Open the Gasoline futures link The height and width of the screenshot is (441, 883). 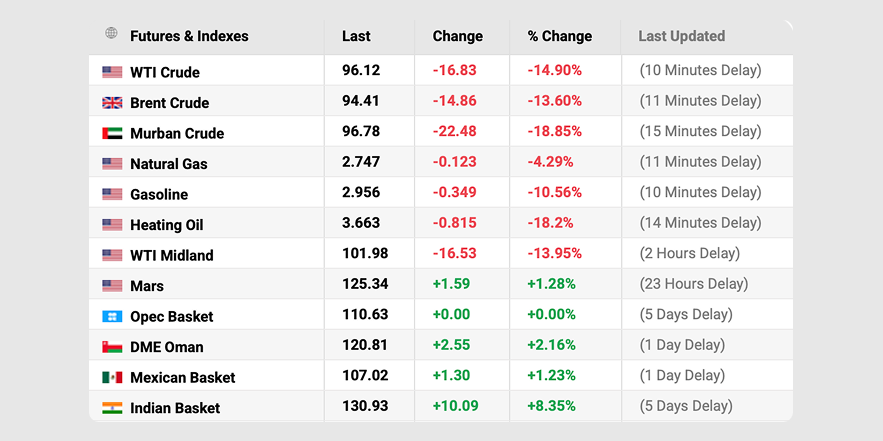159,194
